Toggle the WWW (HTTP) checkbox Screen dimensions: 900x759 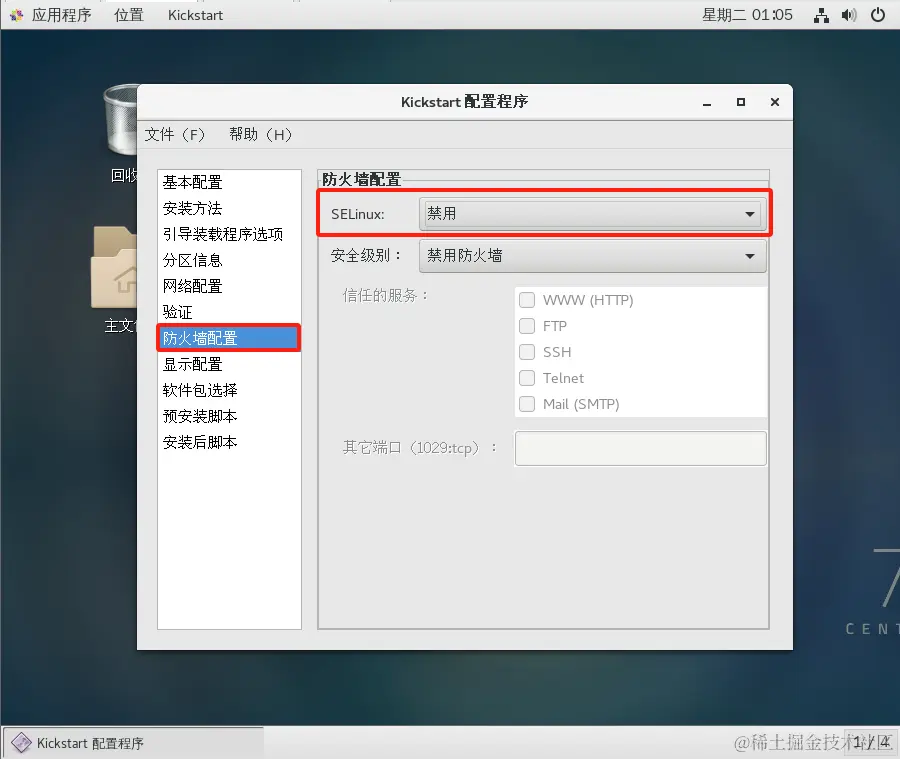click(527, 300)
